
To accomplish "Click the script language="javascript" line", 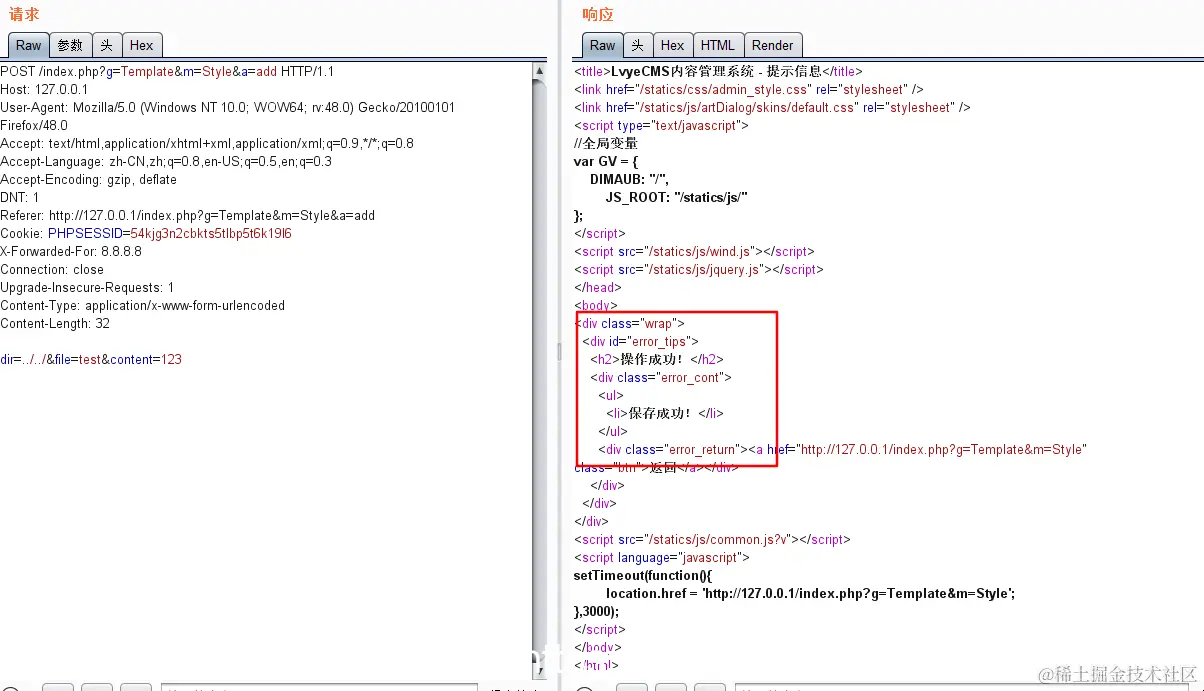I will [662, 558].
